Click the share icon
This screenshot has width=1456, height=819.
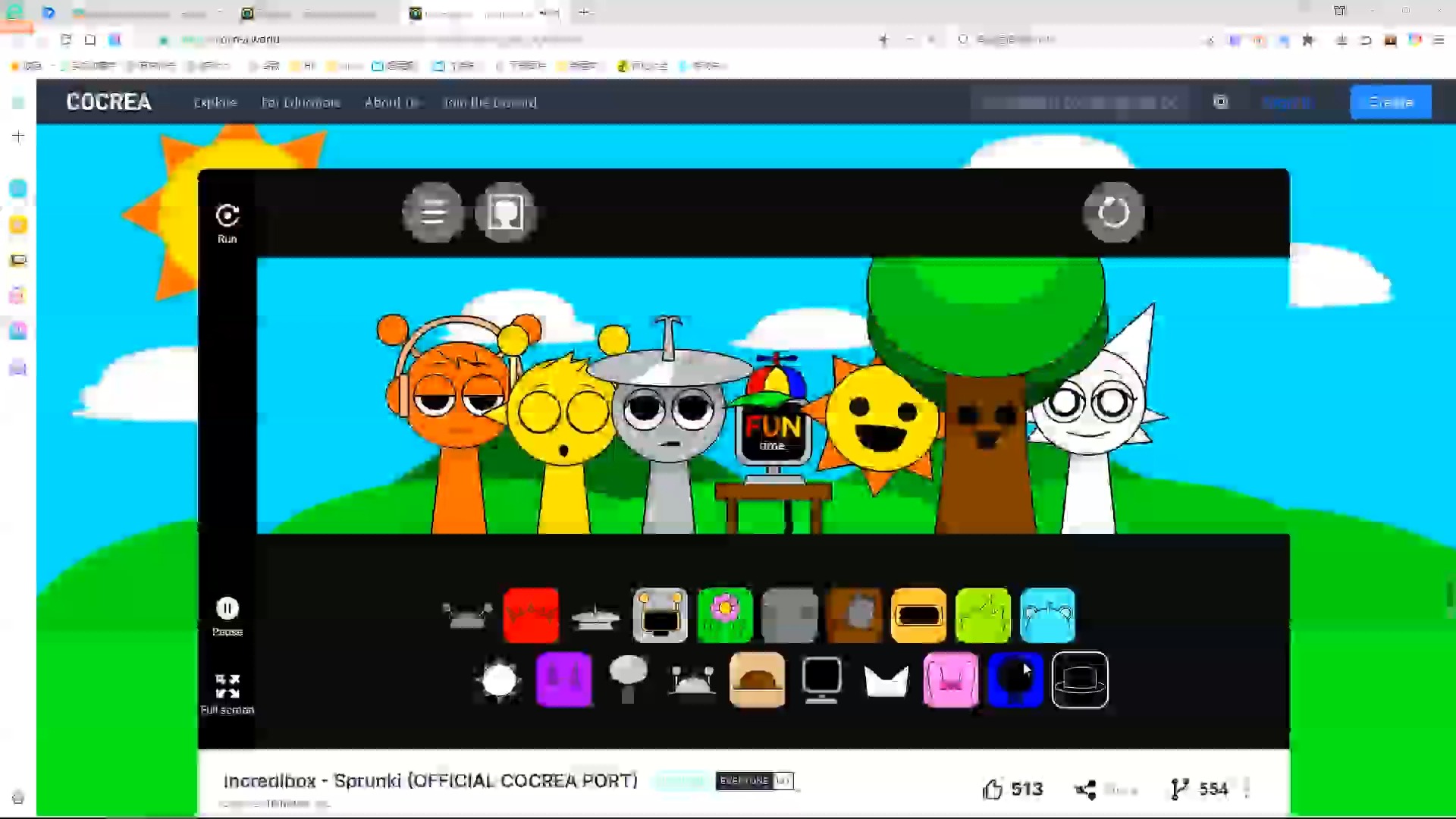[1085, 789]
